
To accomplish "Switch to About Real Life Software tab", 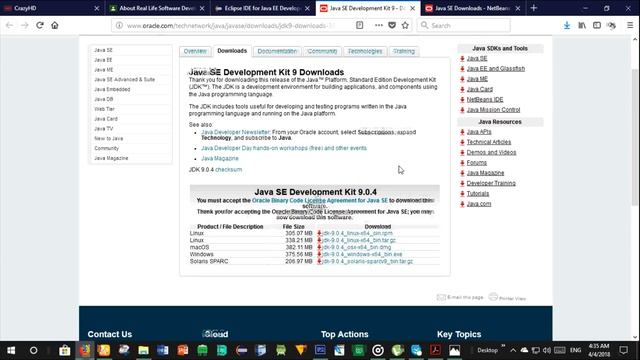I will [158, 8].
